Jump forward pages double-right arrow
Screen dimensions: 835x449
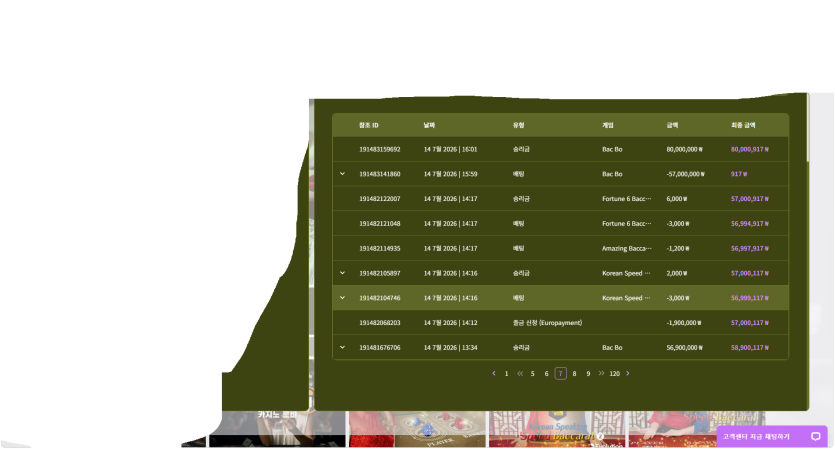pos(601,373)
